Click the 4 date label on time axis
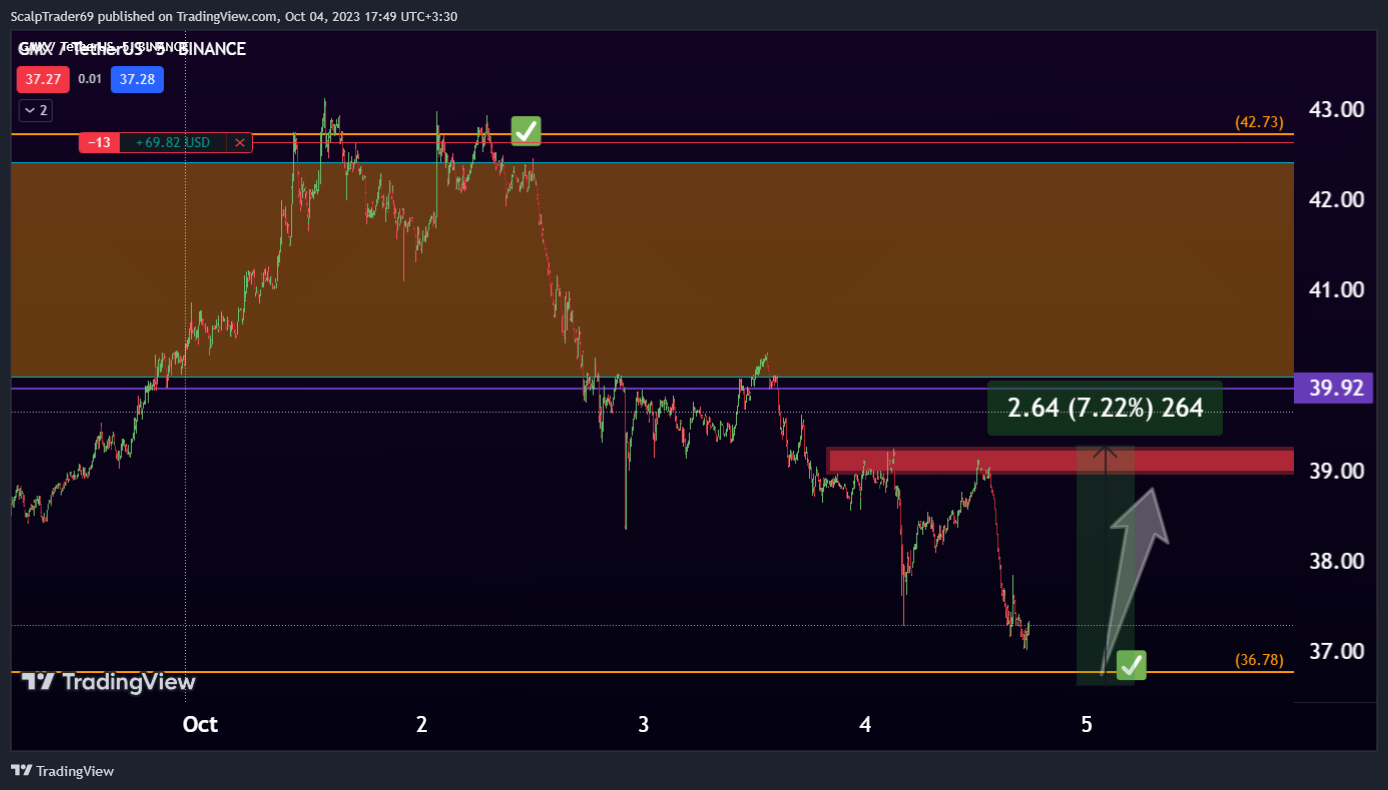1388x790 pixels. click(x=865, y=724)
